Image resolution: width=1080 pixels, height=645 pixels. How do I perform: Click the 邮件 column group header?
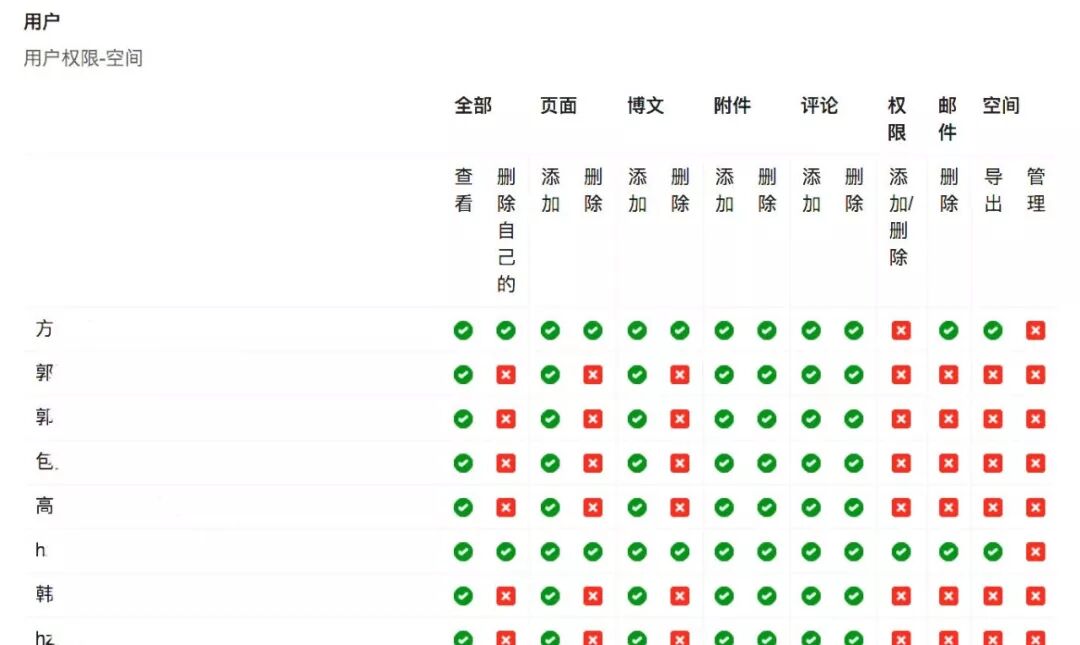947,119
